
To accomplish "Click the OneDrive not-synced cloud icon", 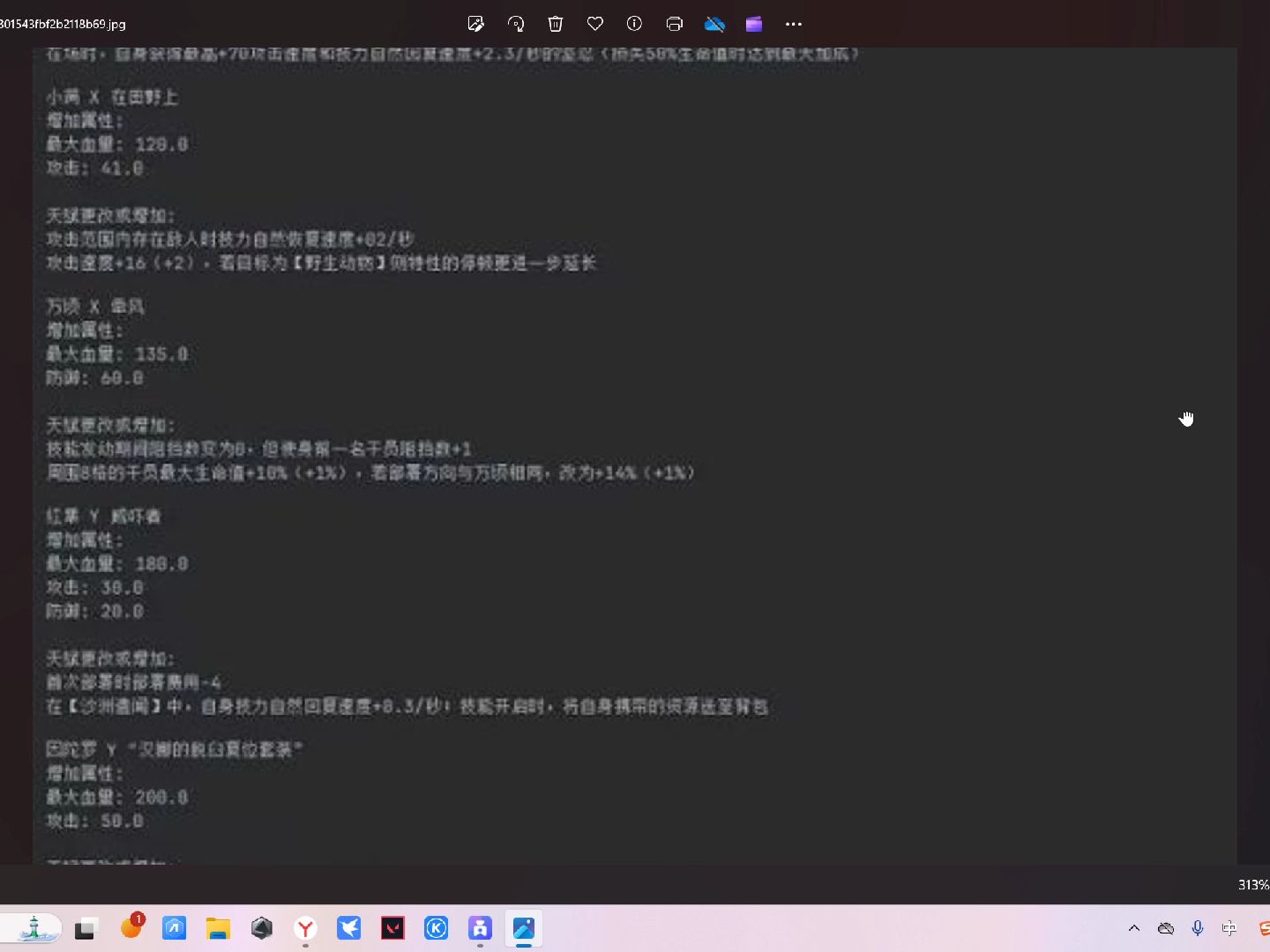I will pyautogui.click(x=714, y=24).
